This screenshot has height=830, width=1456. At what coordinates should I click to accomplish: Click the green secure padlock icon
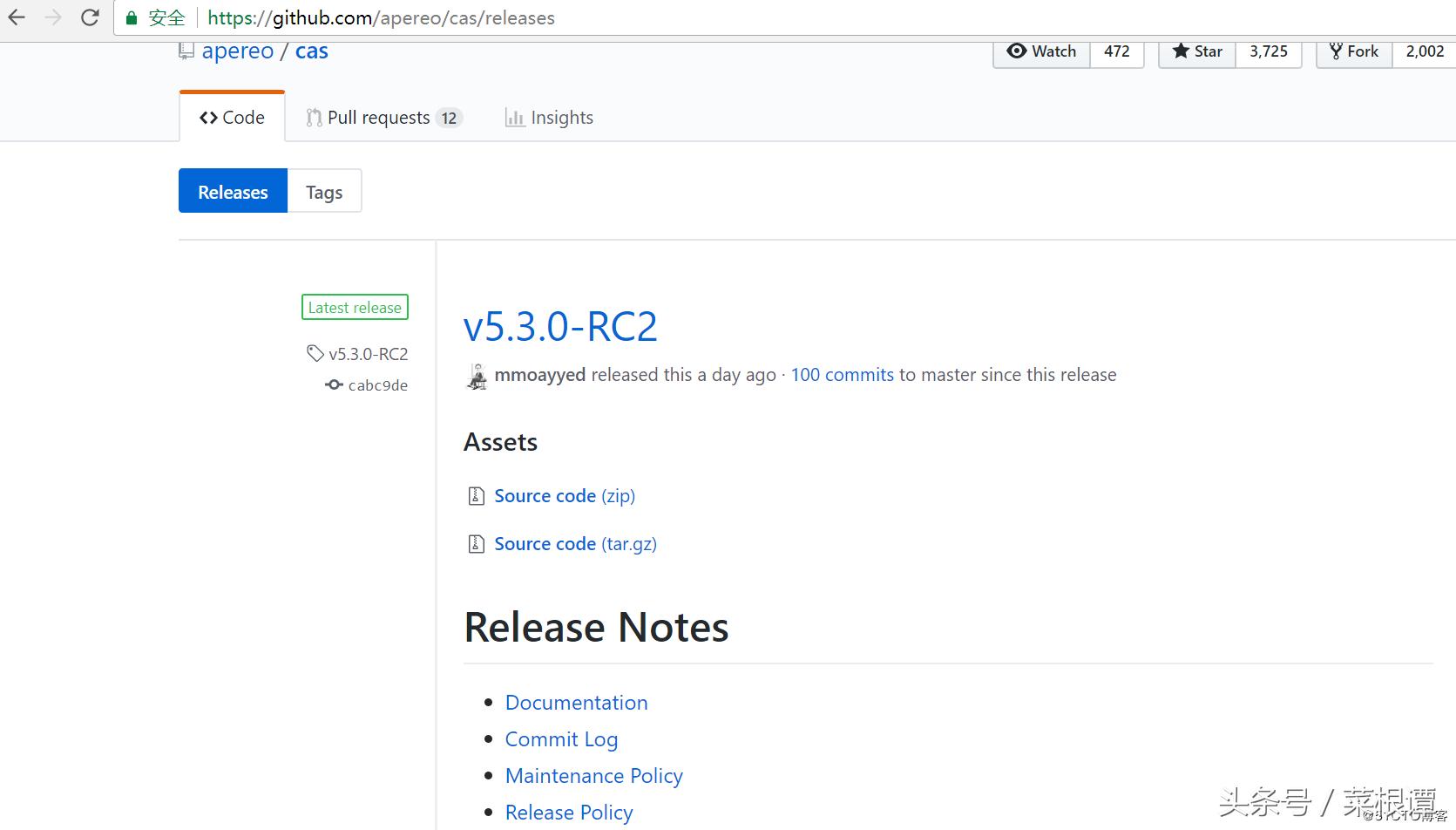[x=132, y=18]
